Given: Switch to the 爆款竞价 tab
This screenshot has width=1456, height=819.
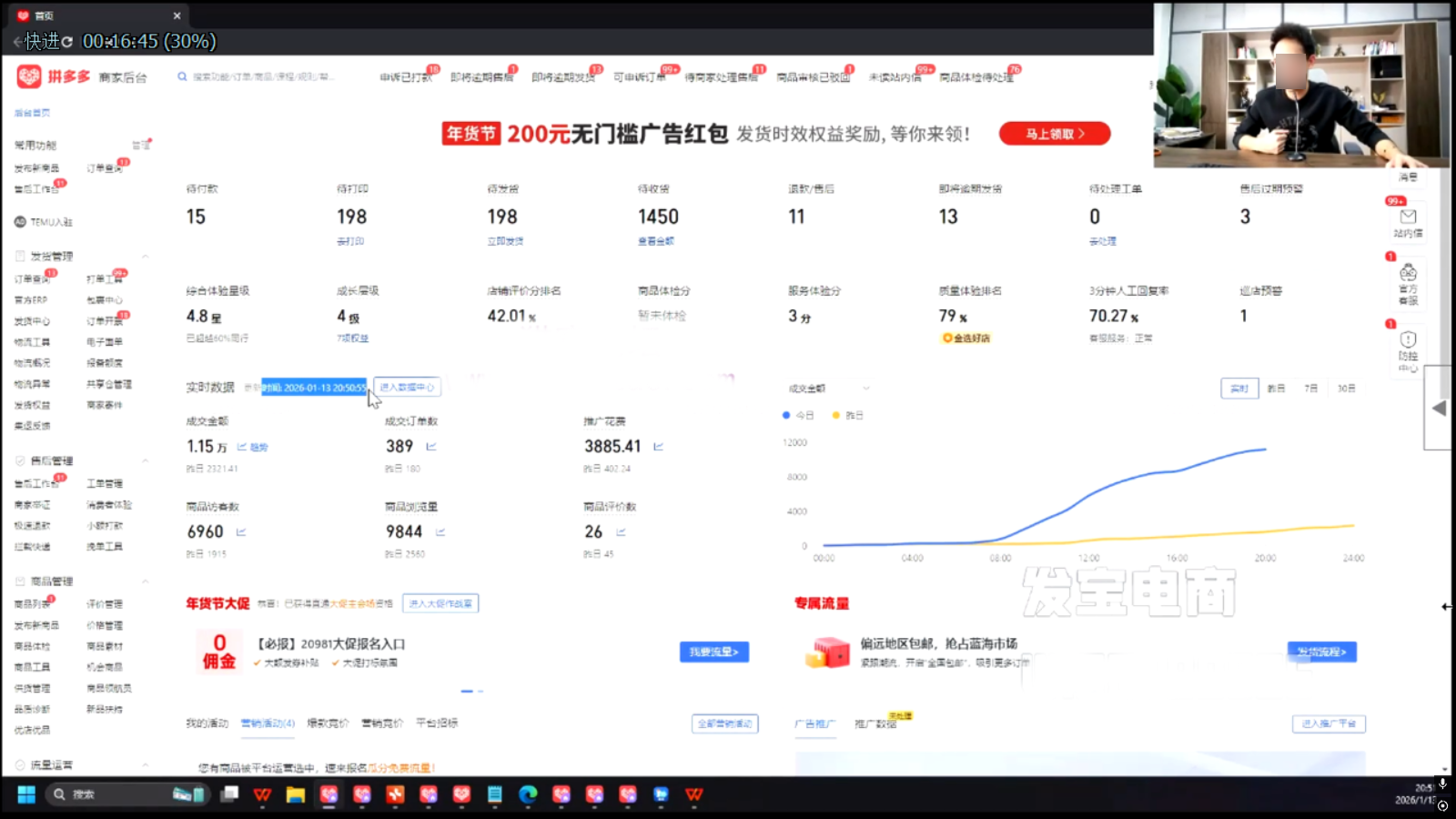Looking at the screenshot, I should point(328,723).
